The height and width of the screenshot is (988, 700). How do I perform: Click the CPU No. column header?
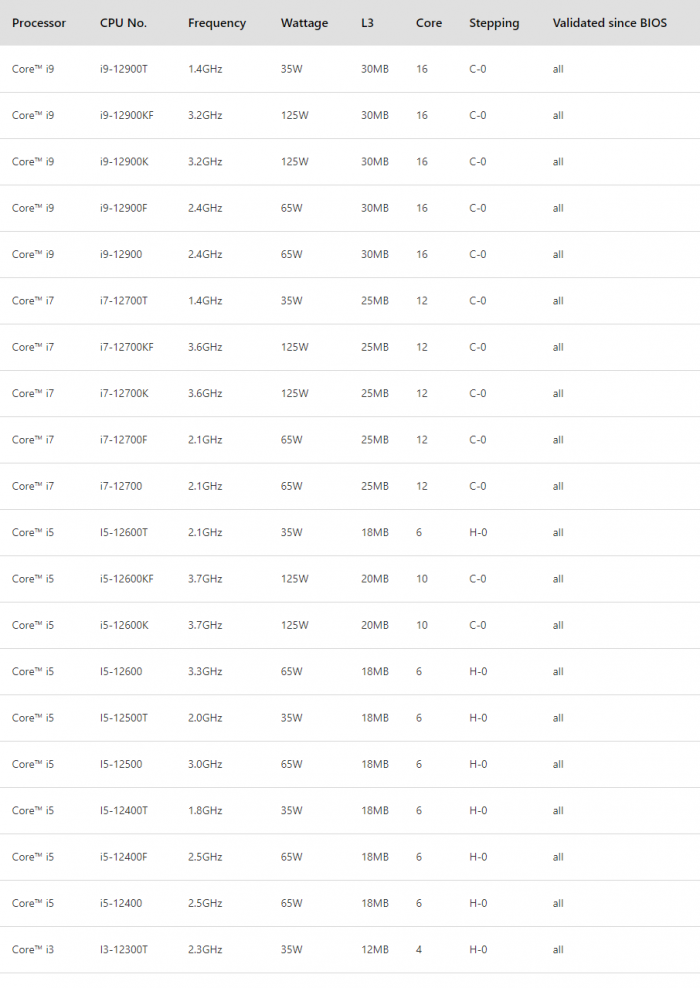122,23
